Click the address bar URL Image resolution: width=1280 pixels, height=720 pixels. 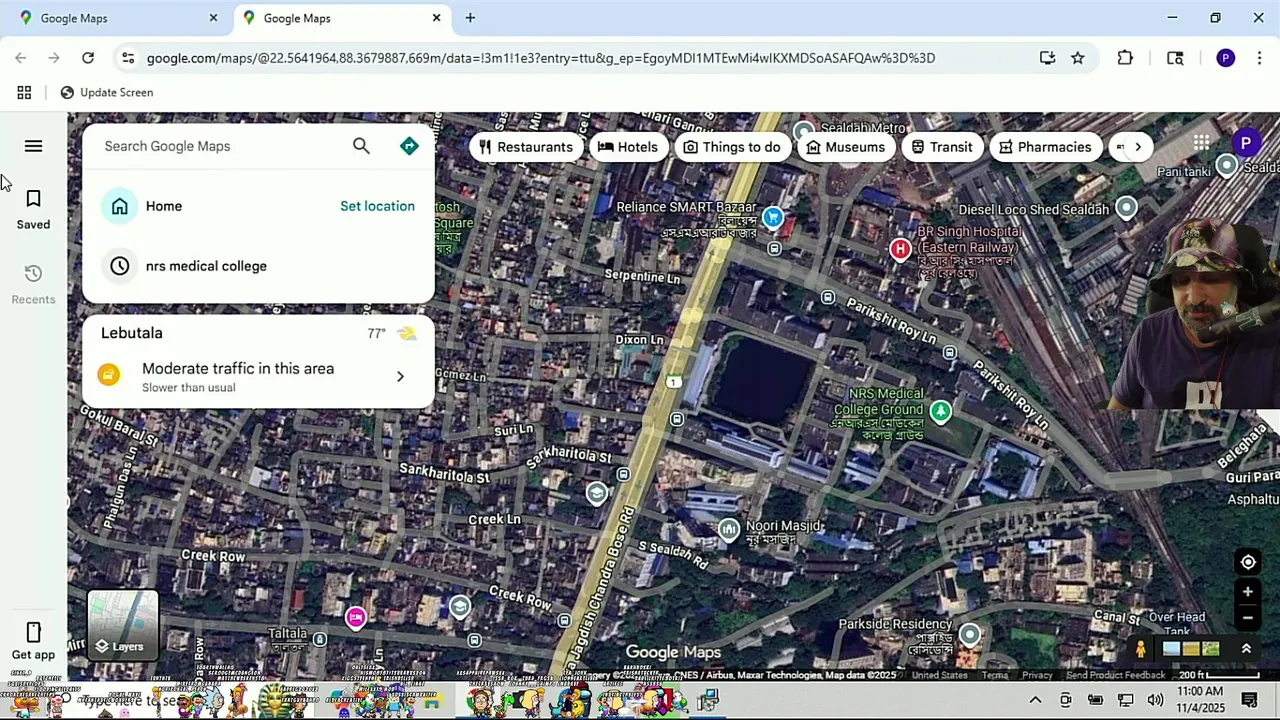[541, 58]
